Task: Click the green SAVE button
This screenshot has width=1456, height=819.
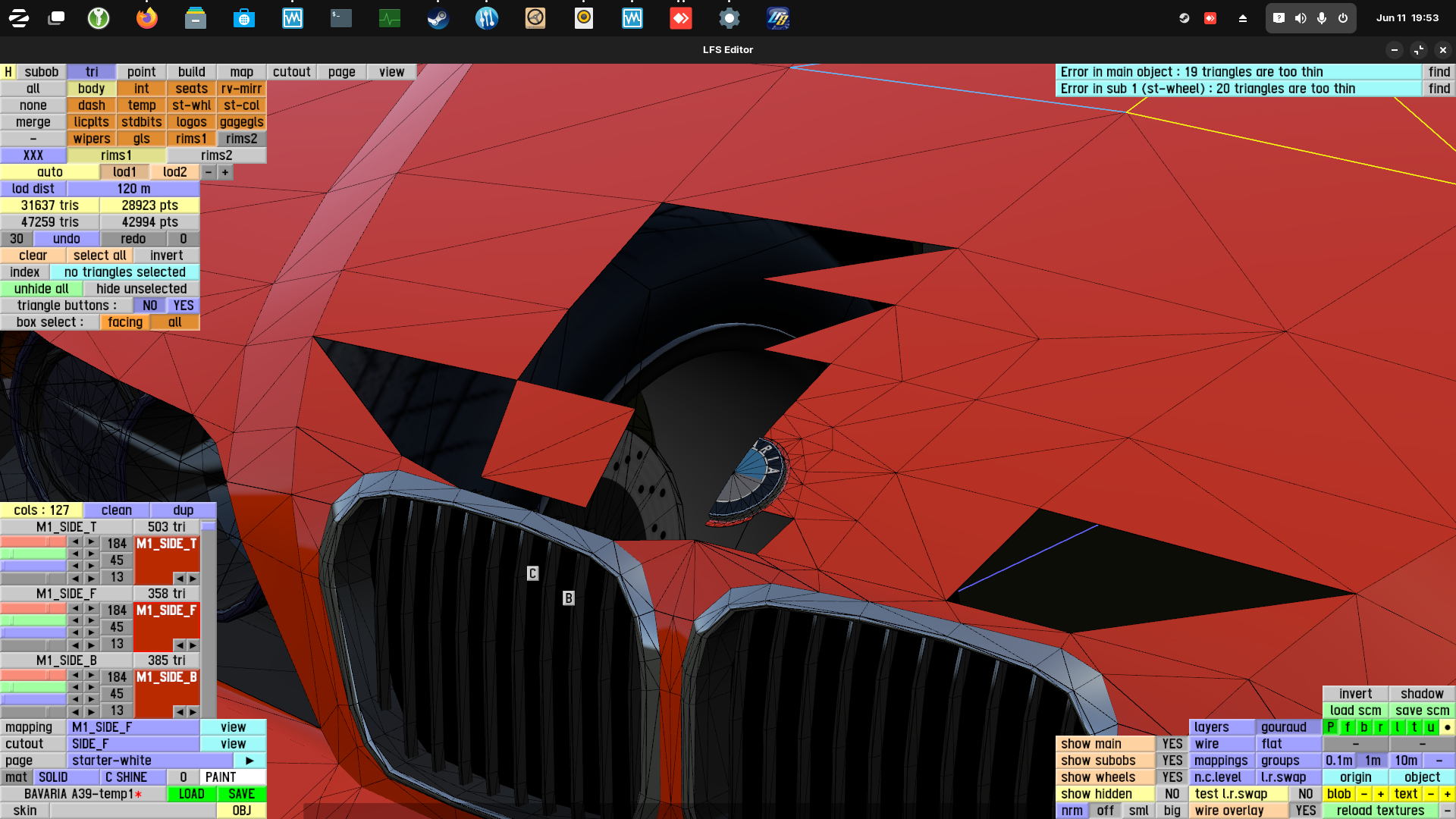Action: point(241,794)
